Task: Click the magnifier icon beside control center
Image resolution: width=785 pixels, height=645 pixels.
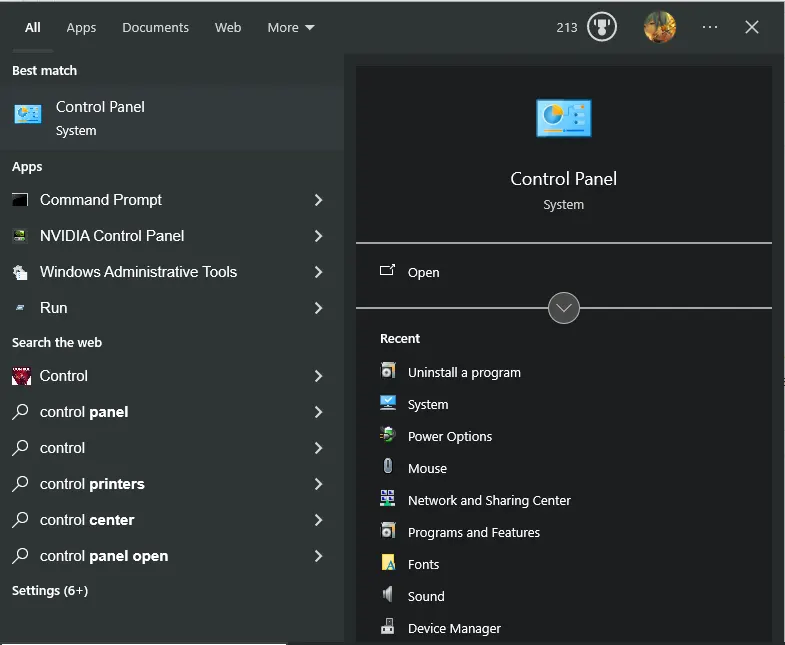Action: (x=20, y=520)
